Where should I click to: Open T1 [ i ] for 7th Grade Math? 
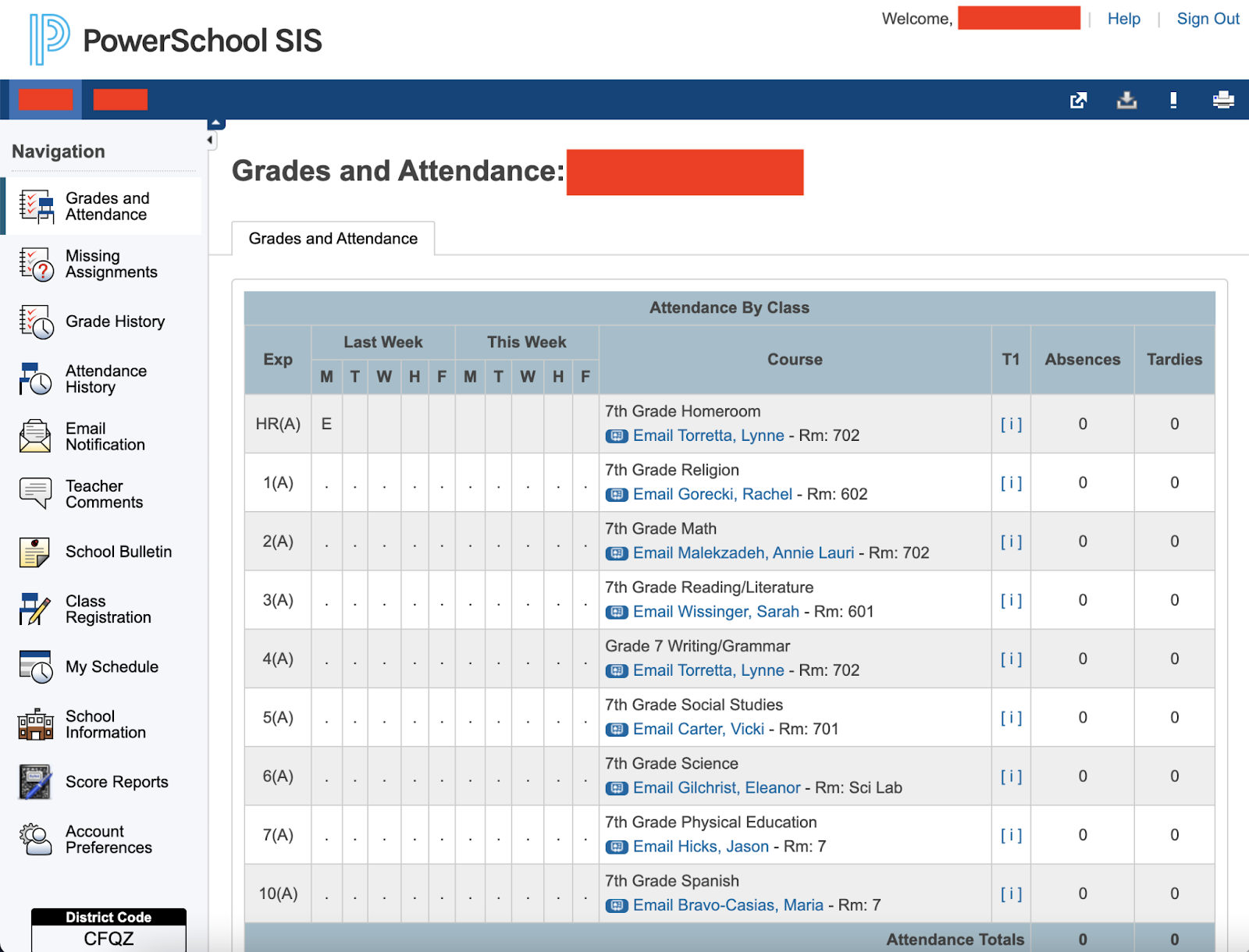pyautogui.click(x=1011, y=542)
